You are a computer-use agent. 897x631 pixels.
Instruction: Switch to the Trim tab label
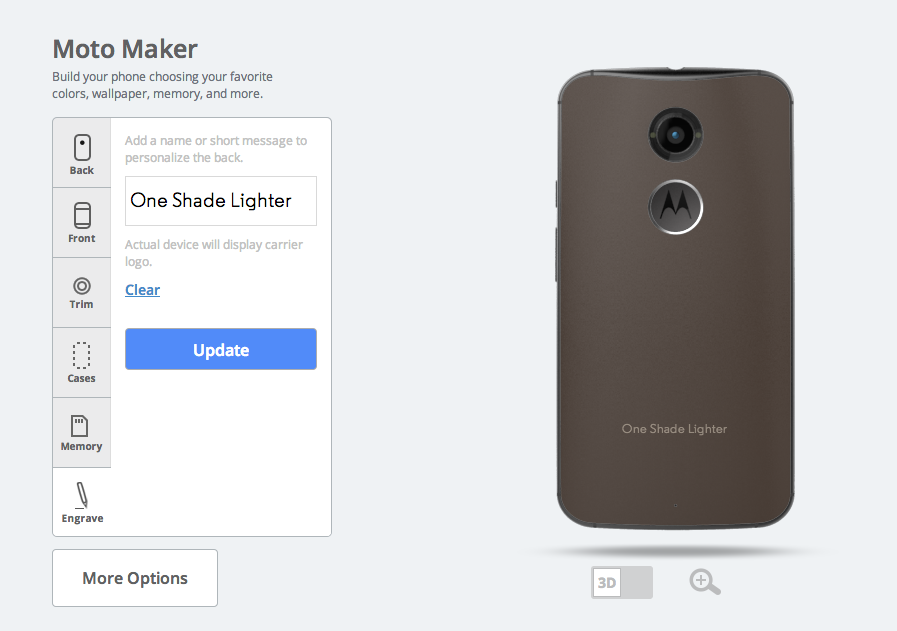81,304
